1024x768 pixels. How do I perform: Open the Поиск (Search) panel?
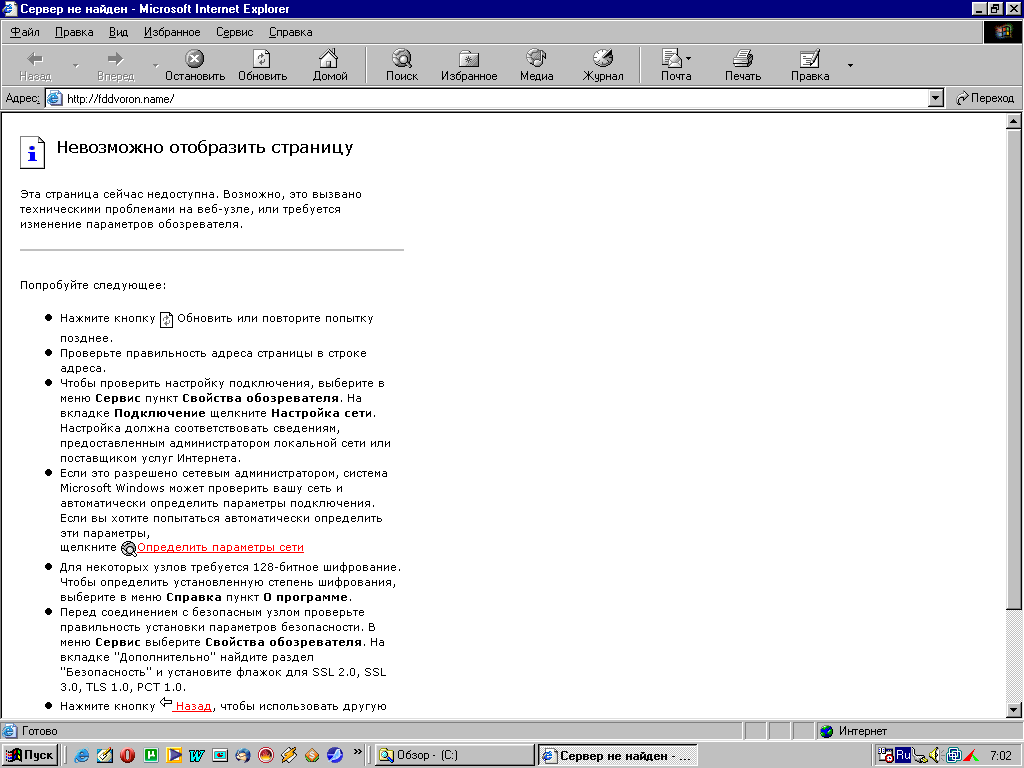pyautogui.click(x=402, y=66)
